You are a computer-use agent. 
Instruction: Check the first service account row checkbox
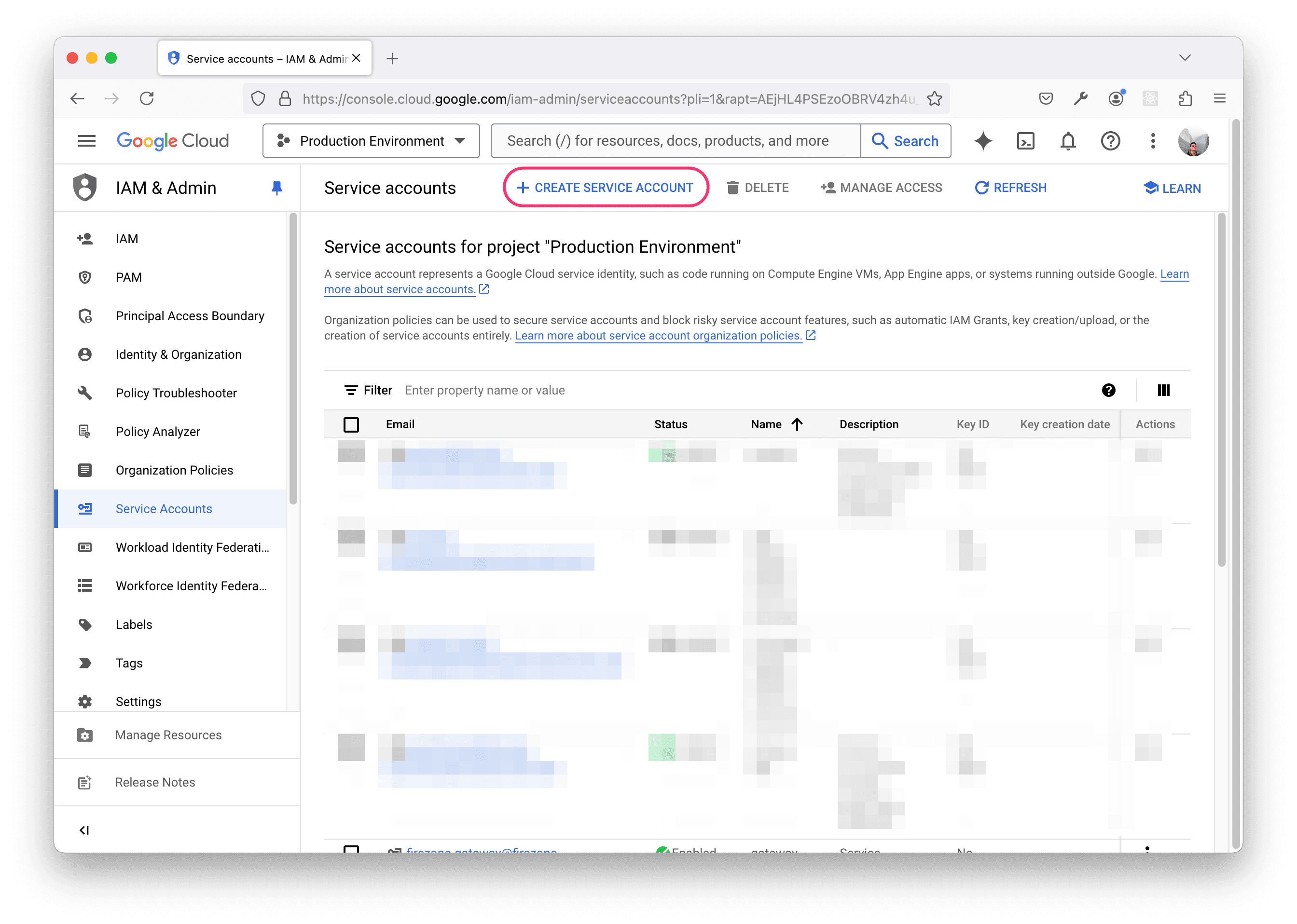pyautogui.click(x=352, y=453)
